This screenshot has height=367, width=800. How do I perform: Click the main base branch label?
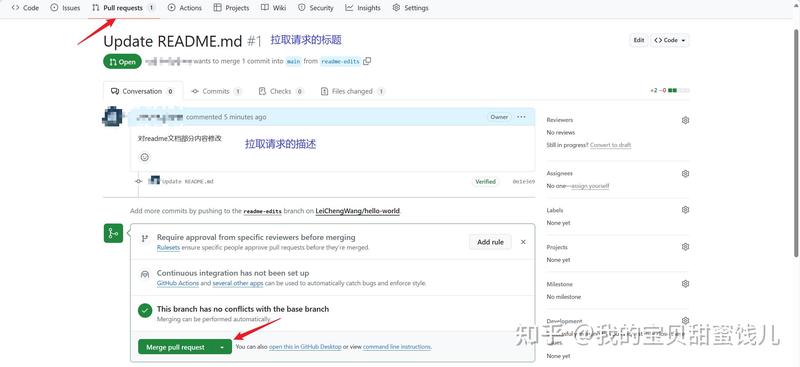click(293, 61)
